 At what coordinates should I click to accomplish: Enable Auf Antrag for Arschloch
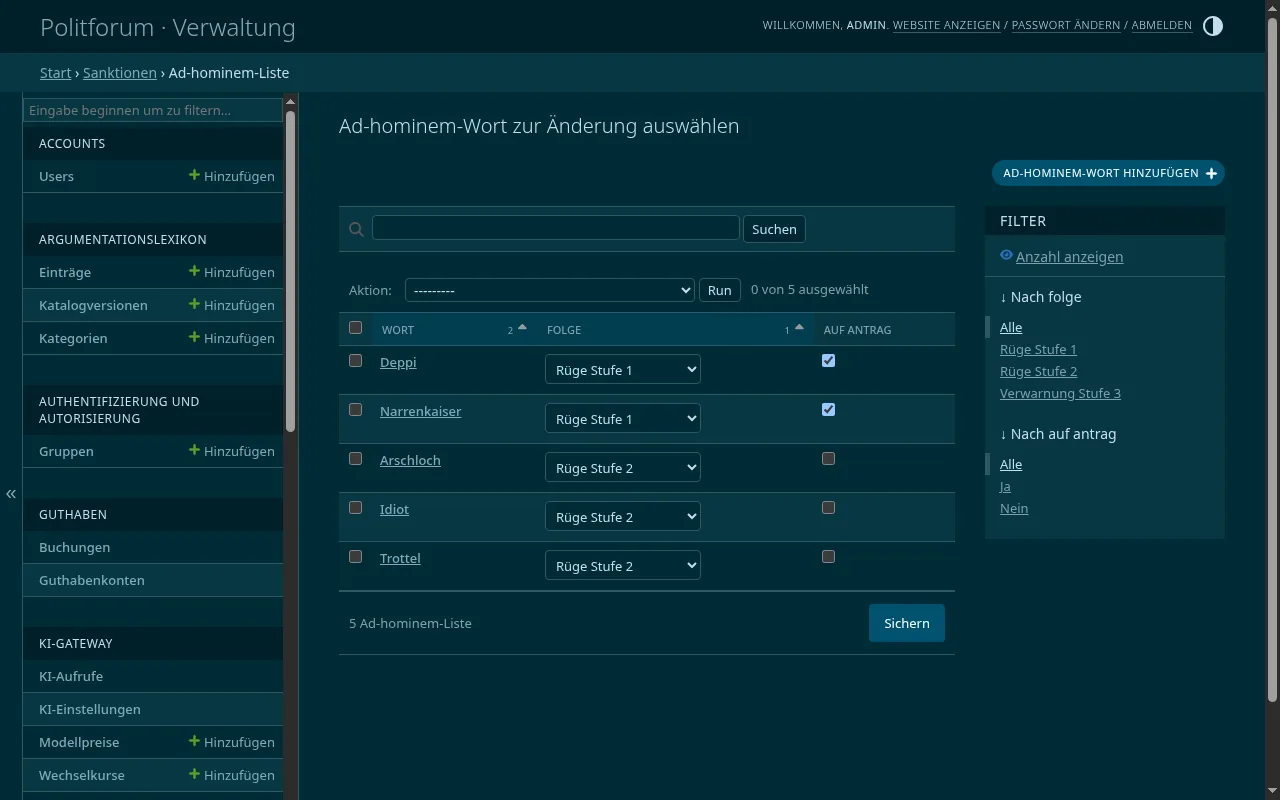[828, 458]
